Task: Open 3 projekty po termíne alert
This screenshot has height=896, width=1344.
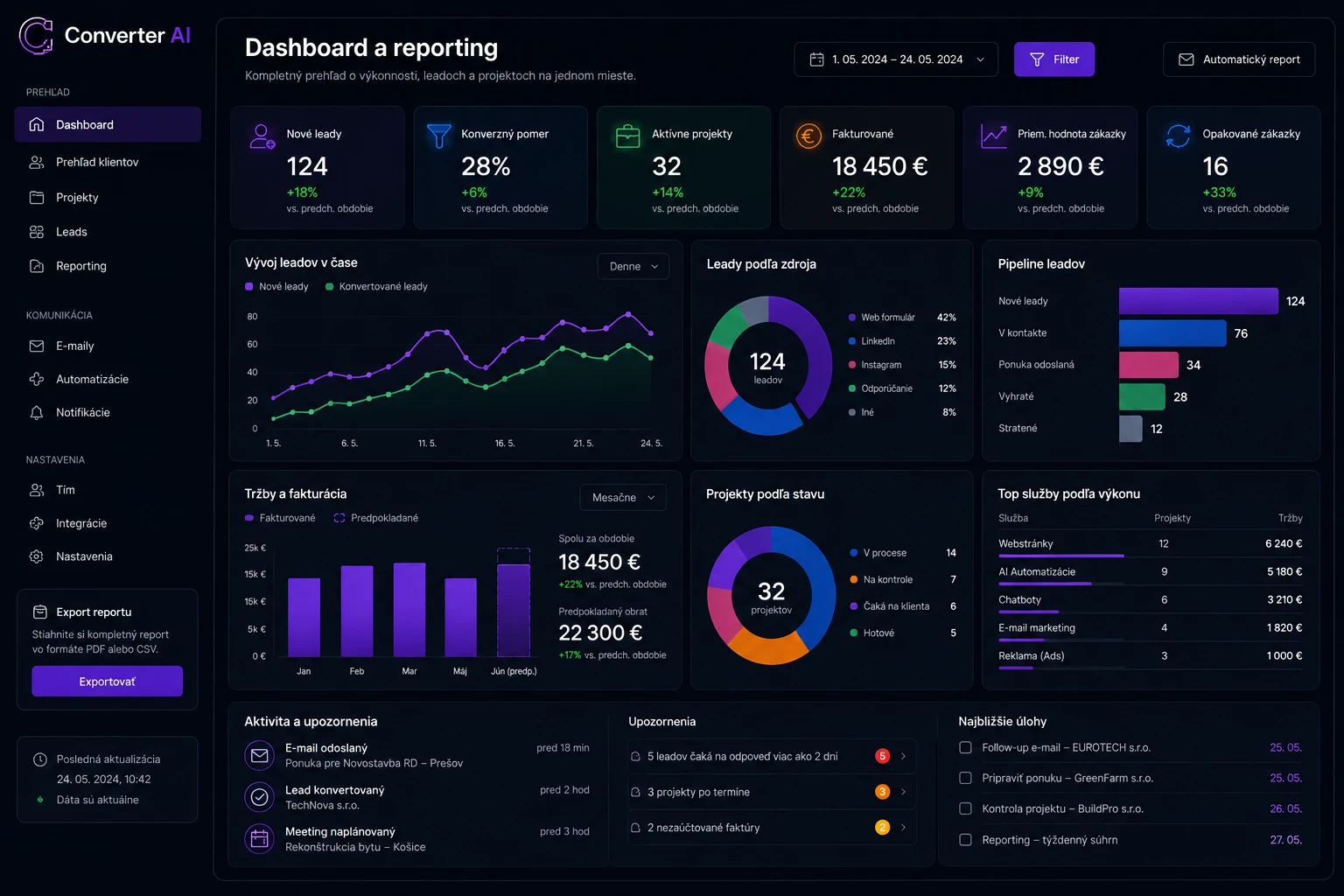Action: coord(772,792)
